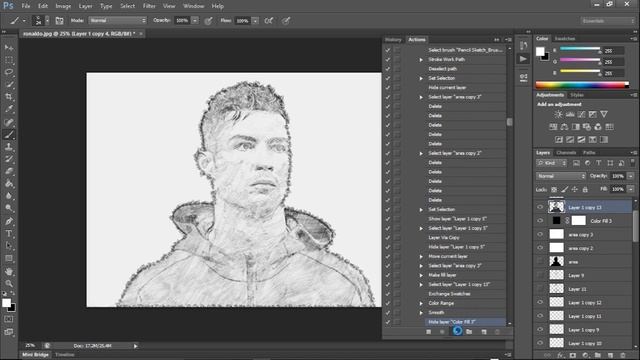This screenshot has height=360, width=640.
Task: Open the Image menu
Action: 63,6
